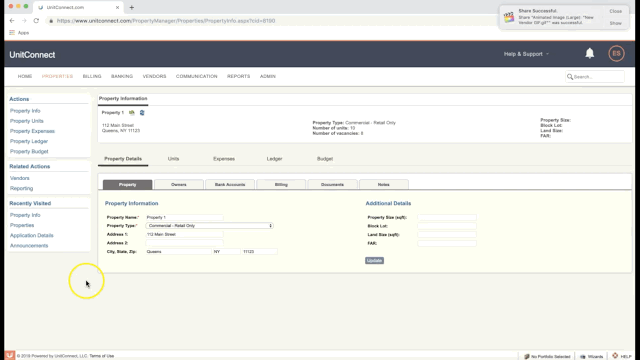This screenshot has width=640, height=360.
Task: Switch to the Ledger tab
Action: 274,159
